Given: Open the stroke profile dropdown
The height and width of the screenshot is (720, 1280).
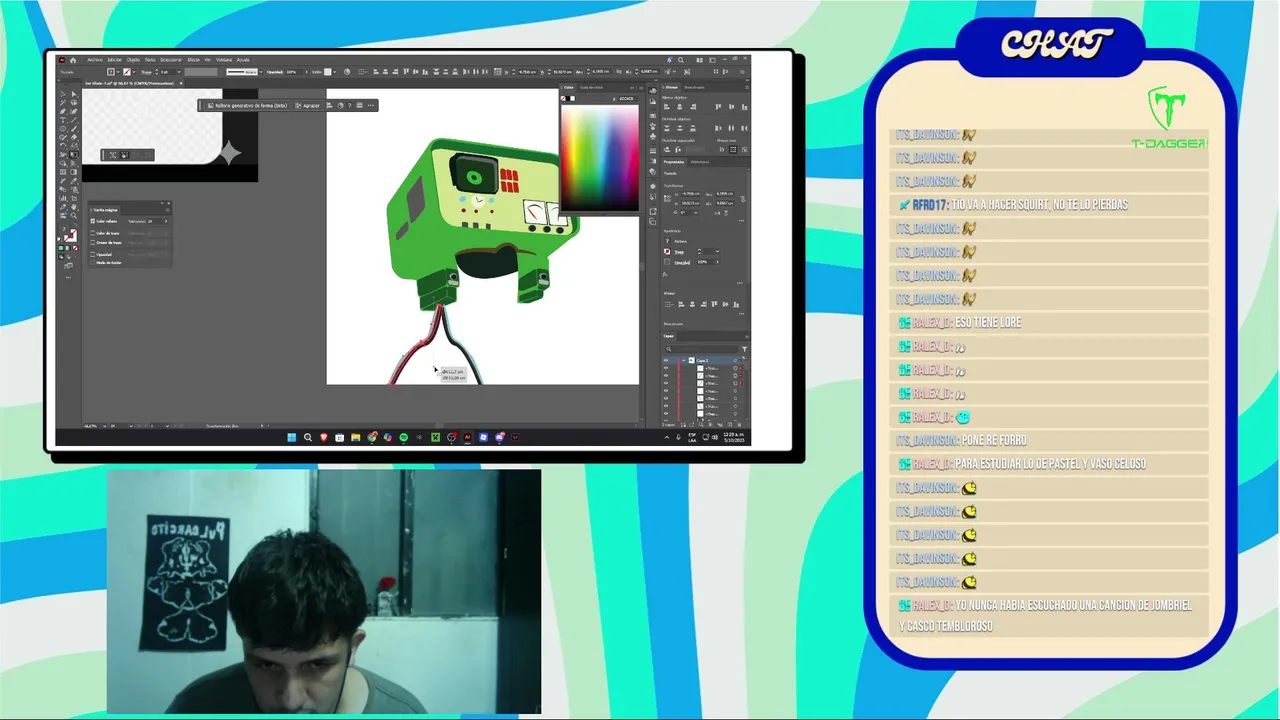Looking at the screenshot, I should pos(261,72).
